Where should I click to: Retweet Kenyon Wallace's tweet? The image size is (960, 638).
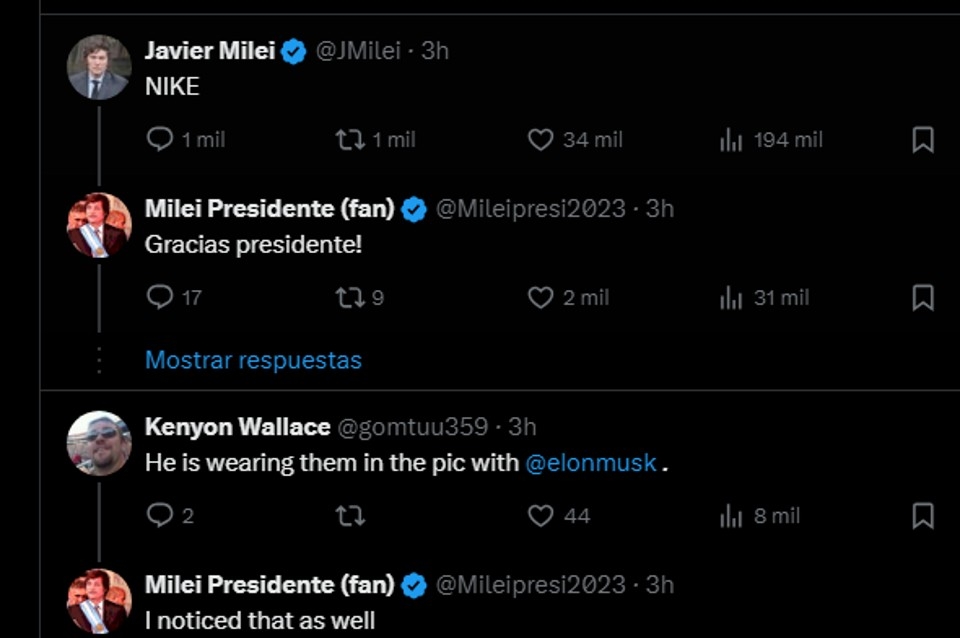(x=350, y=515)
